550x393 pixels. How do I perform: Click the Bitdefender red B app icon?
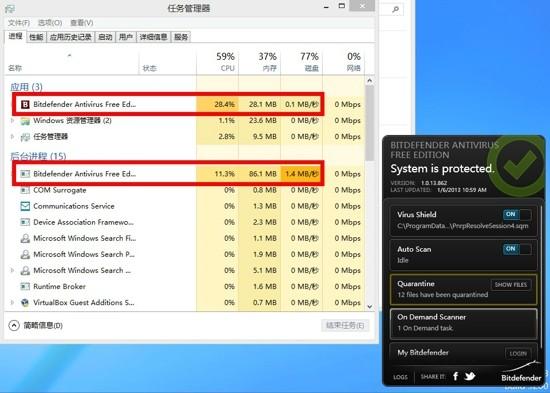tap(25, 104)
